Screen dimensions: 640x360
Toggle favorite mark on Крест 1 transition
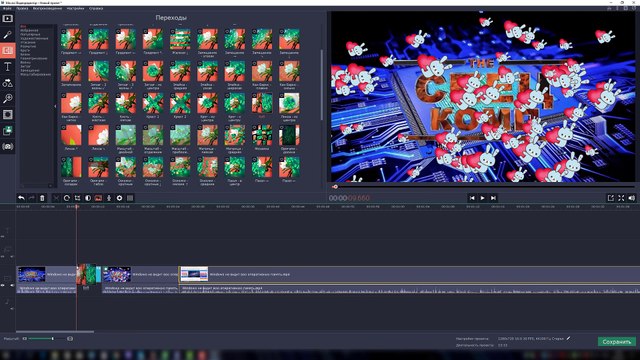click(145, 96)
